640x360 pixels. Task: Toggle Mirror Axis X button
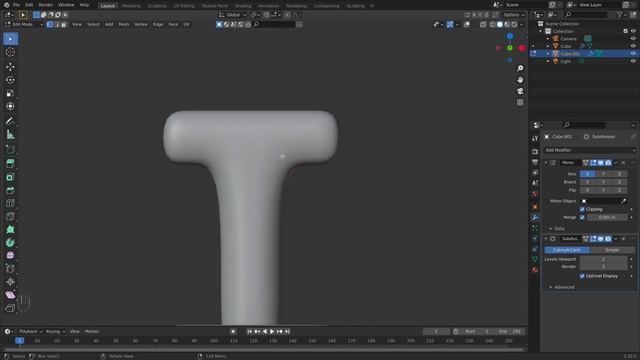click(x=587, y=174)
